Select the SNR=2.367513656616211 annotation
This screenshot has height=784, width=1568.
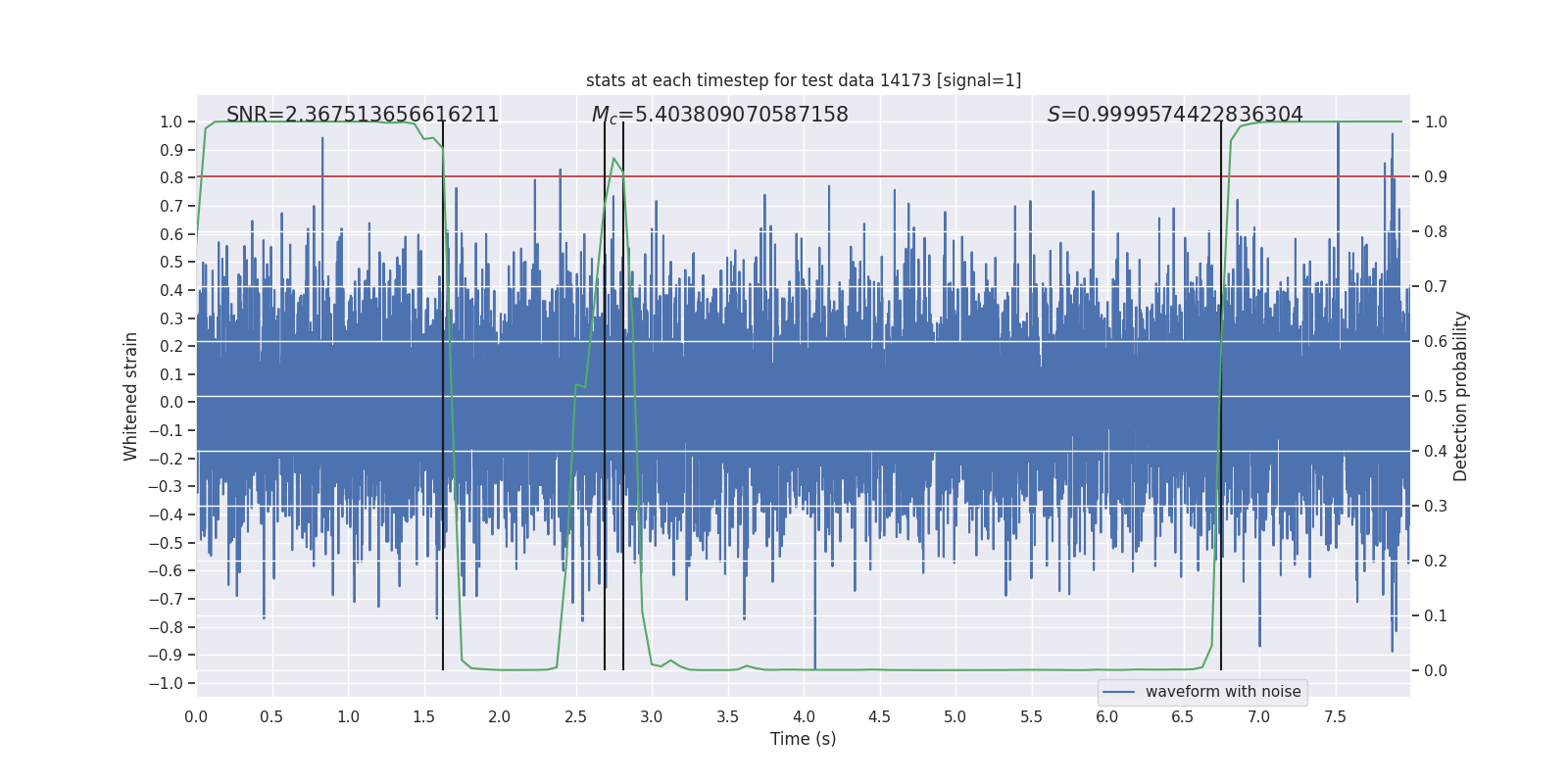[x=363, y=115]
